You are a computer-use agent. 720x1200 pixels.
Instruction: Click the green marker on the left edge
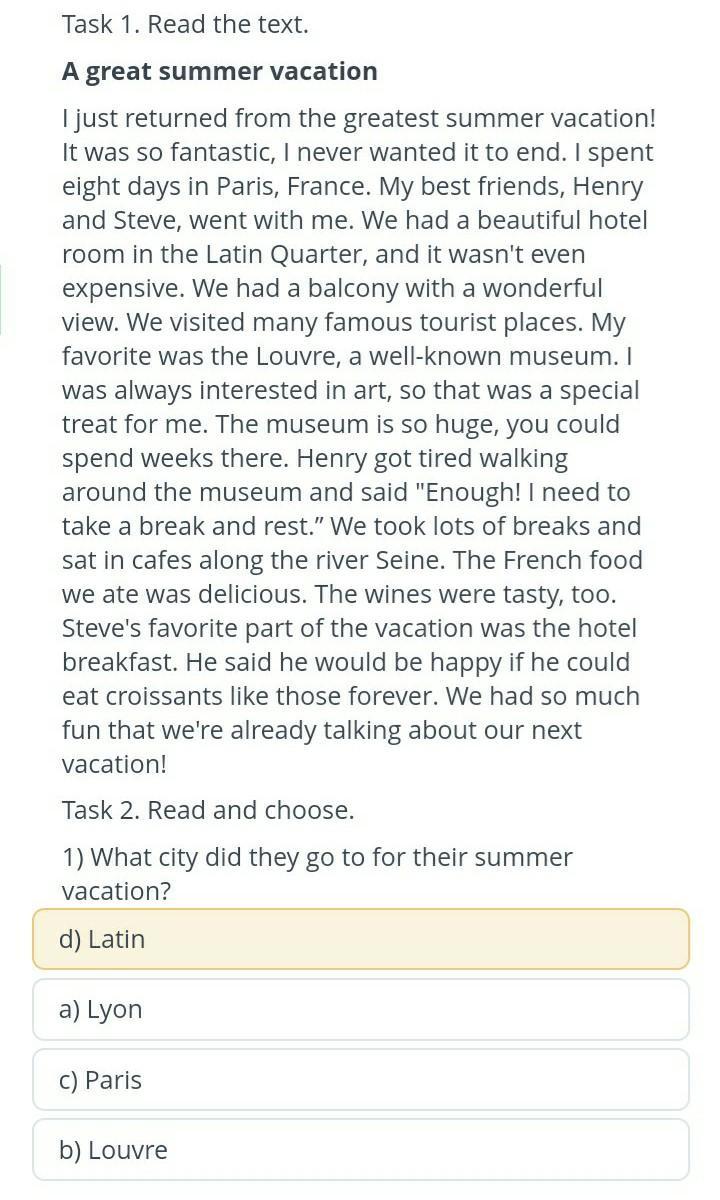pyautogui.click(x=1, y=300)
